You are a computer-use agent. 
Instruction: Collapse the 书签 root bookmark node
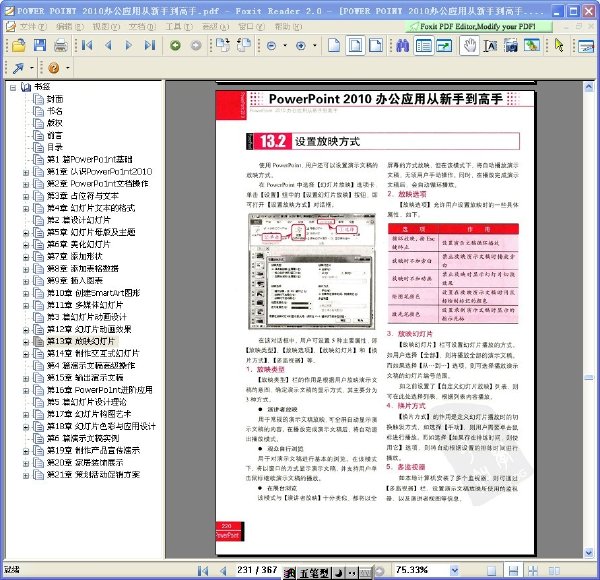[13, 87]
